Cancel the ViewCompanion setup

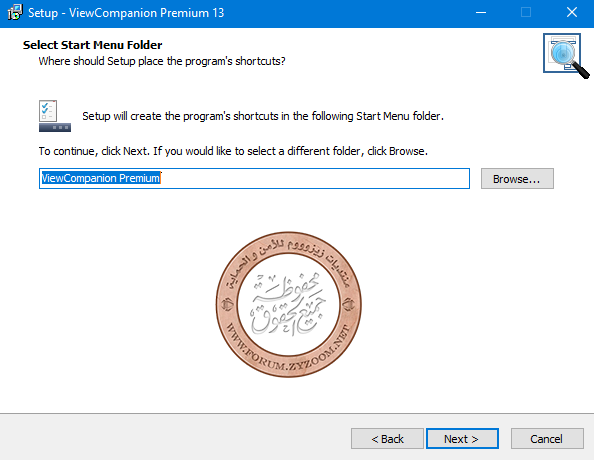click(x=547, y=439)
